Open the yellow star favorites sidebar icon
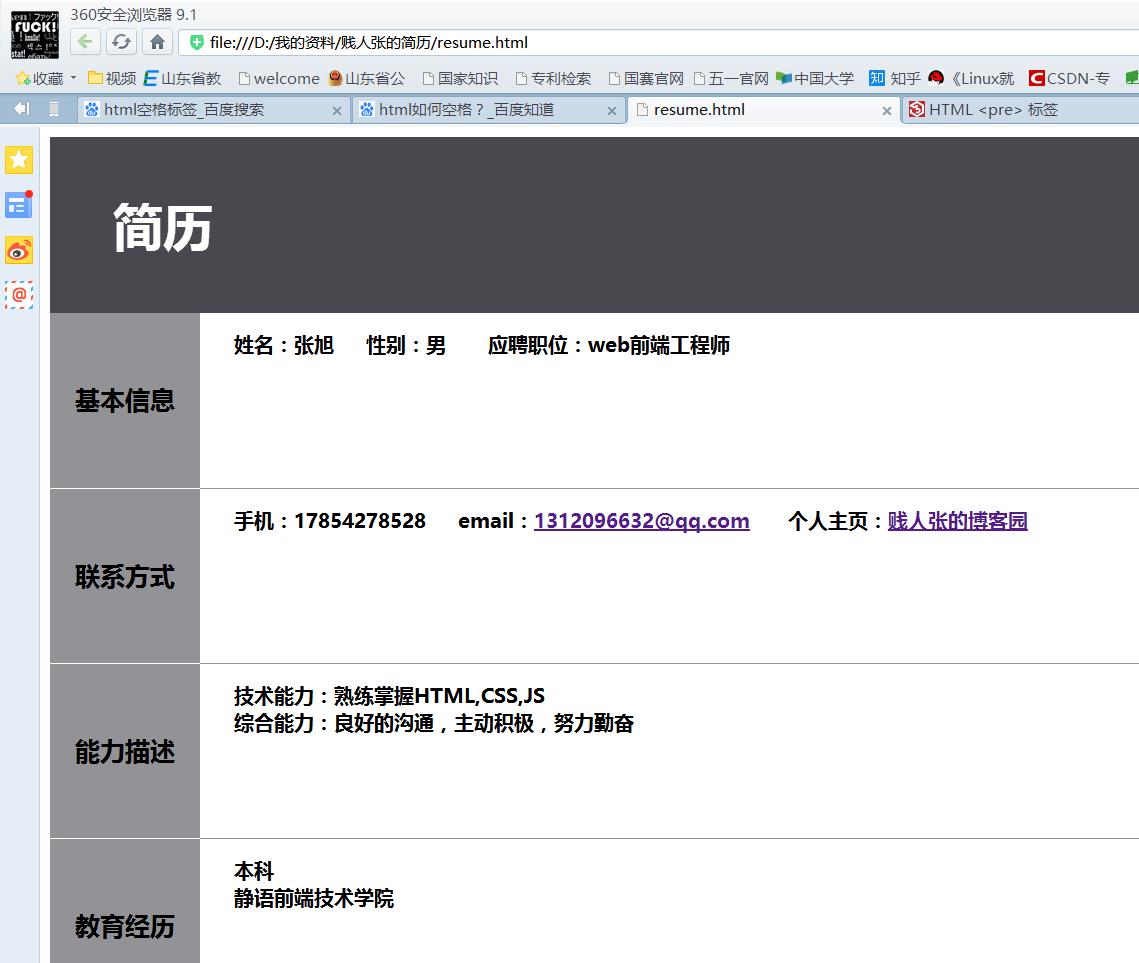The height and width of the screenshot is (963, 1139). point(19,160)
